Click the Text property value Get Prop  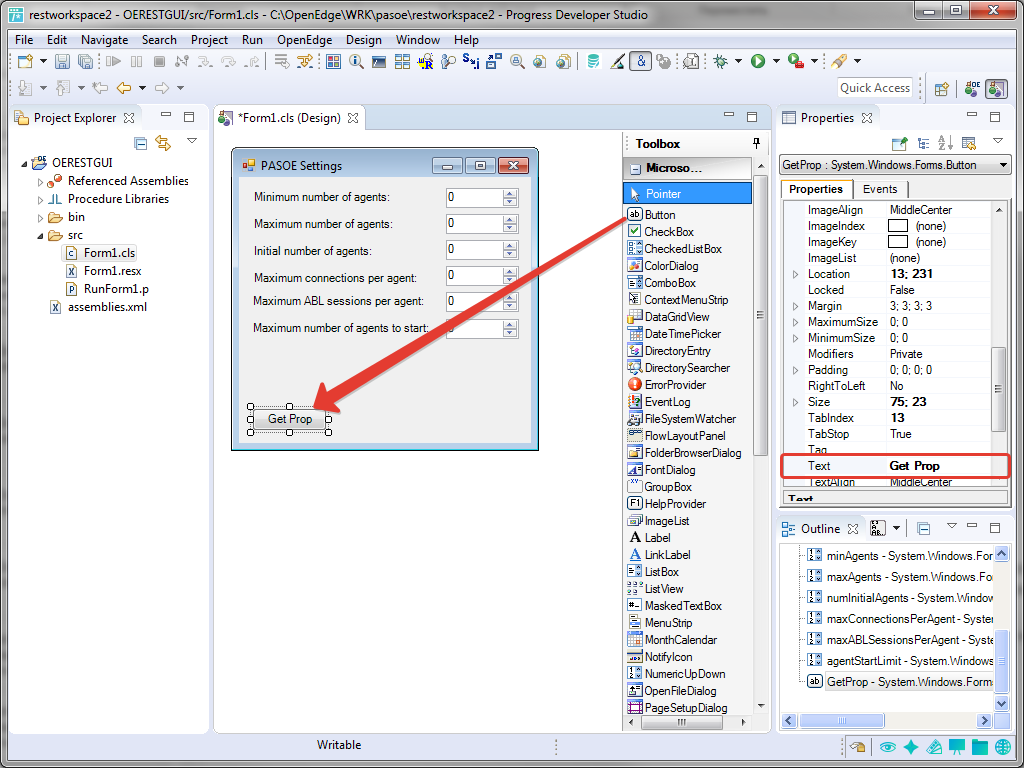coord(914,466)
